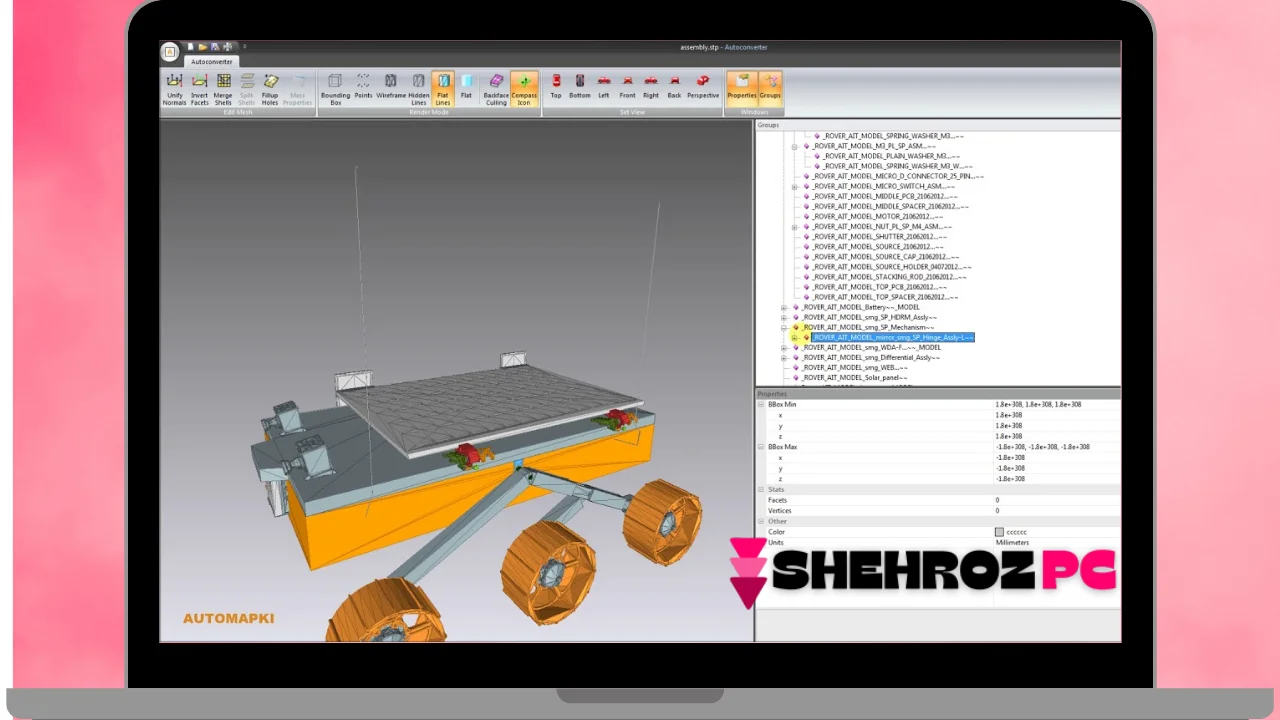Switch render mode to Points
The image size is (1280, 720).
[x=363, y=86]
